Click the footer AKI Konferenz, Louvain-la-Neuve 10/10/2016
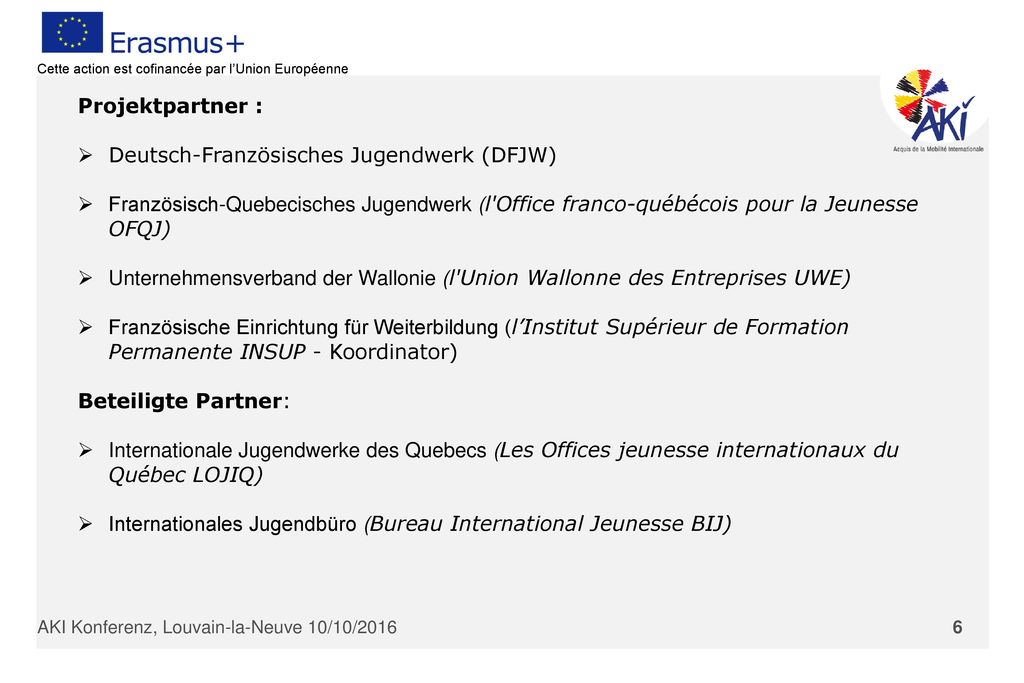 click(x=217, y=627)
